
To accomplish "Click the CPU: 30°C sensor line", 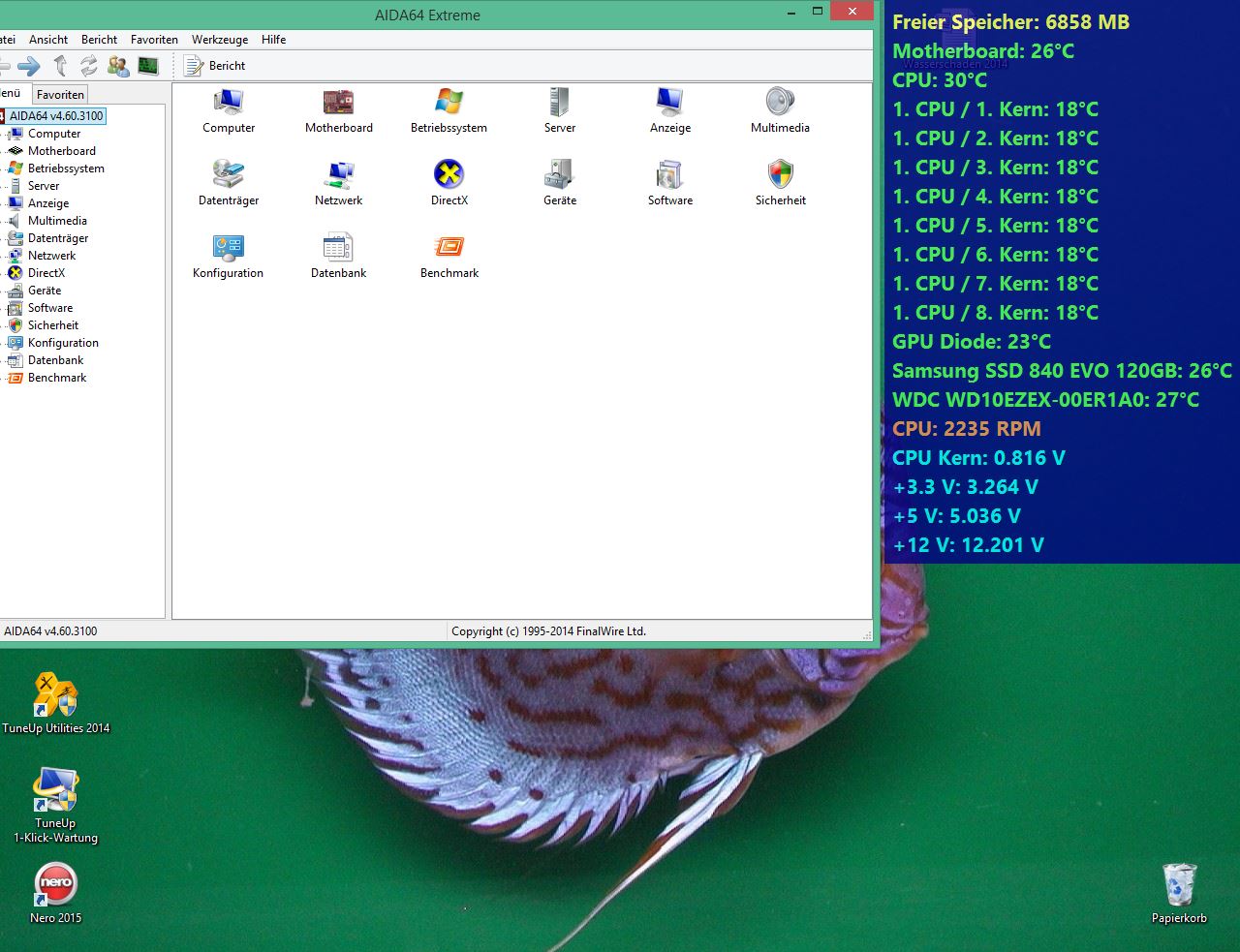I will tap(940, 80).
